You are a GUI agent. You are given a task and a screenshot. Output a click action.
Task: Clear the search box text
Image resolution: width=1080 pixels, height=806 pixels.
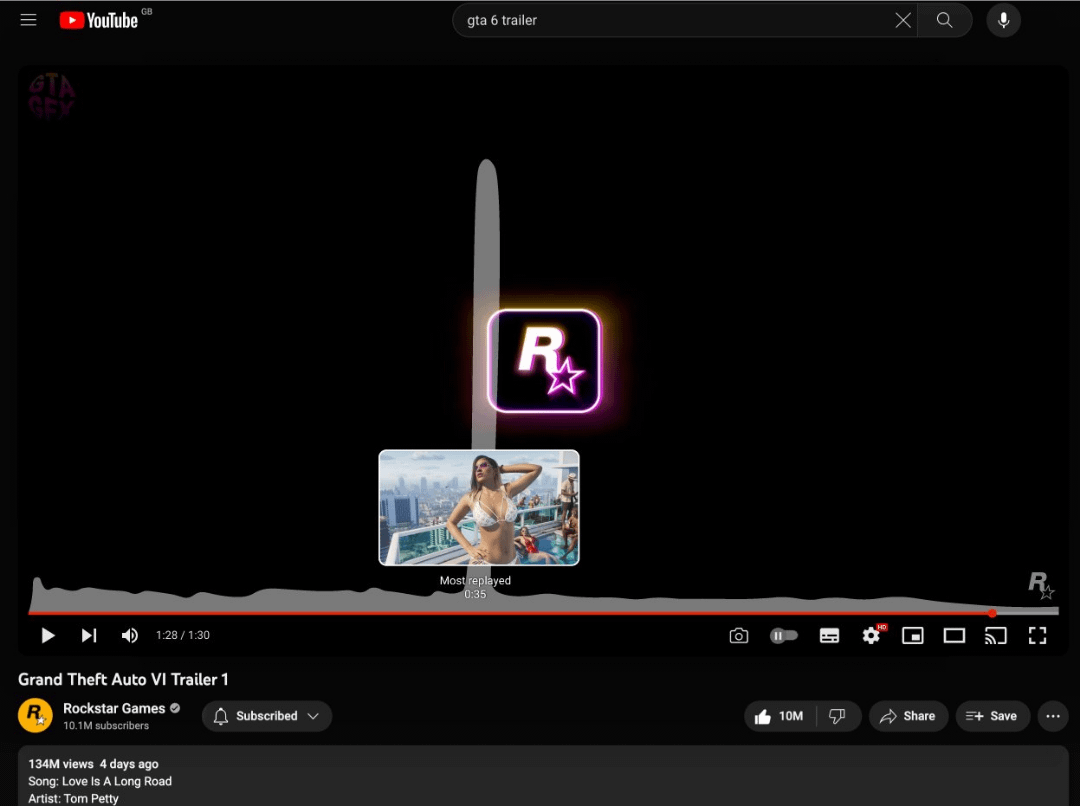point(903,20)
